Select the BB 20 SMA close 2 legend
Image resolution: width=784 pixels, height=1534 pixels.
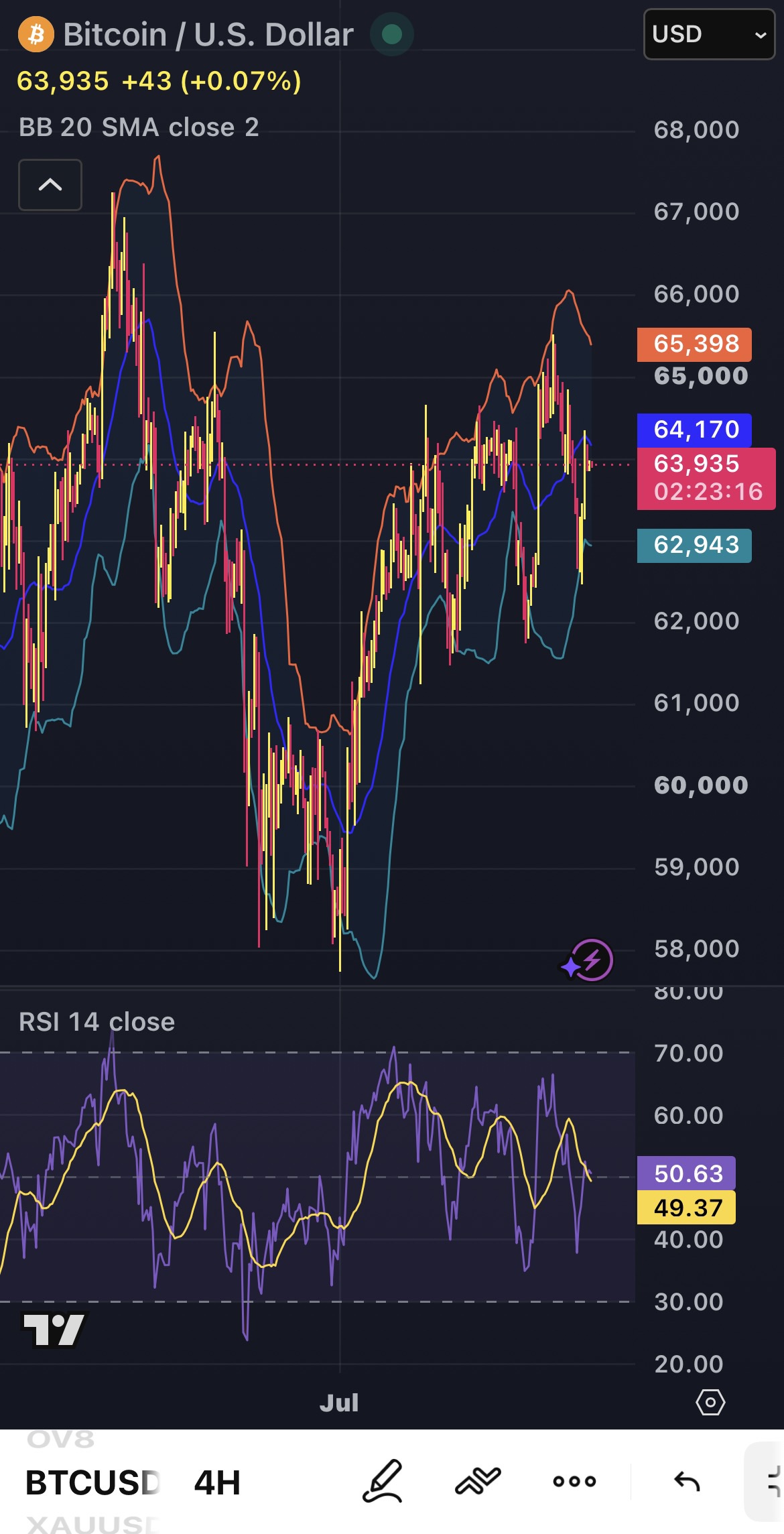coord(139,127)
